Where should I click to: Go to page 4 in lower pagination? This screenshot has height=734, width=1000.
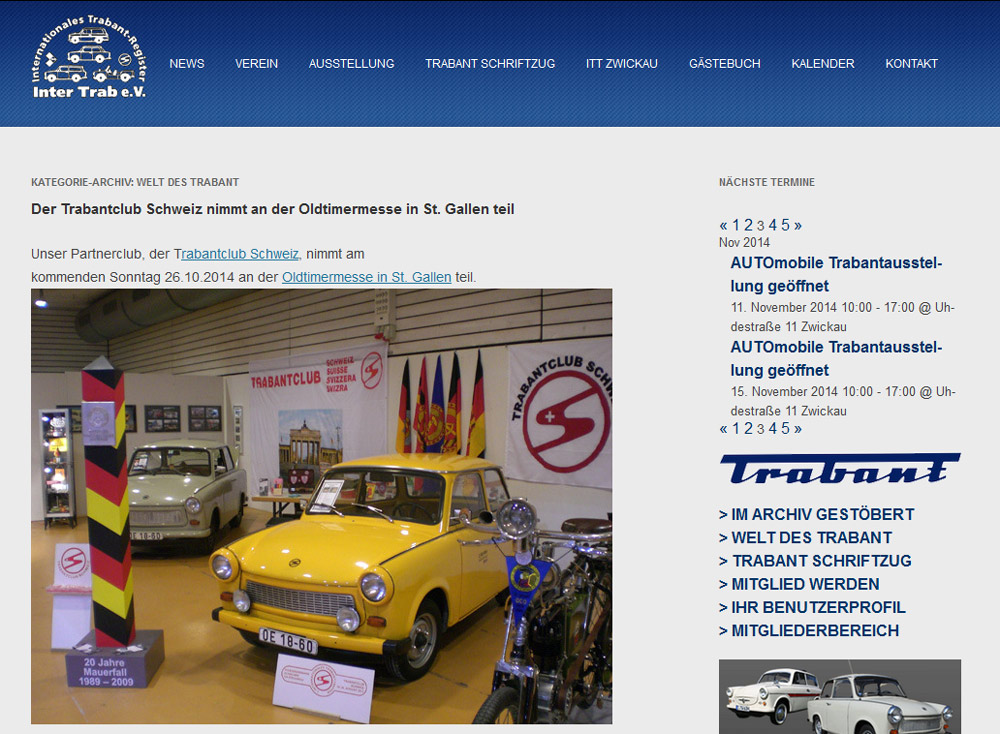pyautogui.click(x=773, y=429)
